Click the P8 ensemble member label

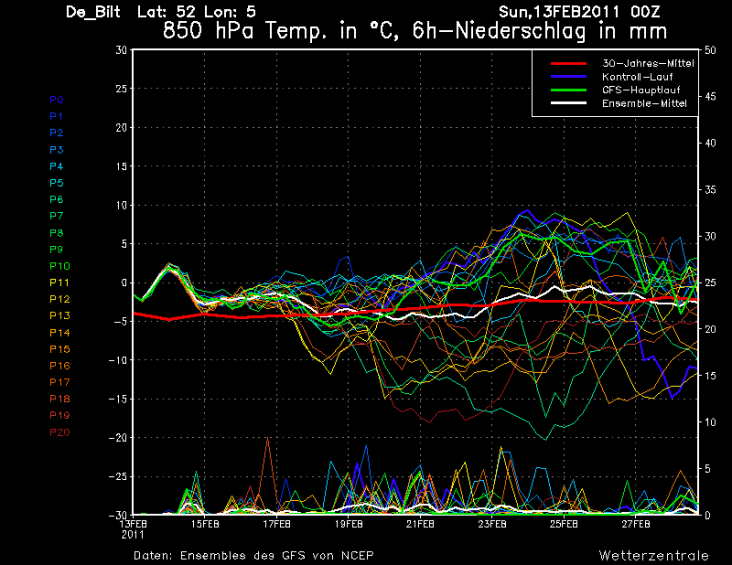pos(56,233)
